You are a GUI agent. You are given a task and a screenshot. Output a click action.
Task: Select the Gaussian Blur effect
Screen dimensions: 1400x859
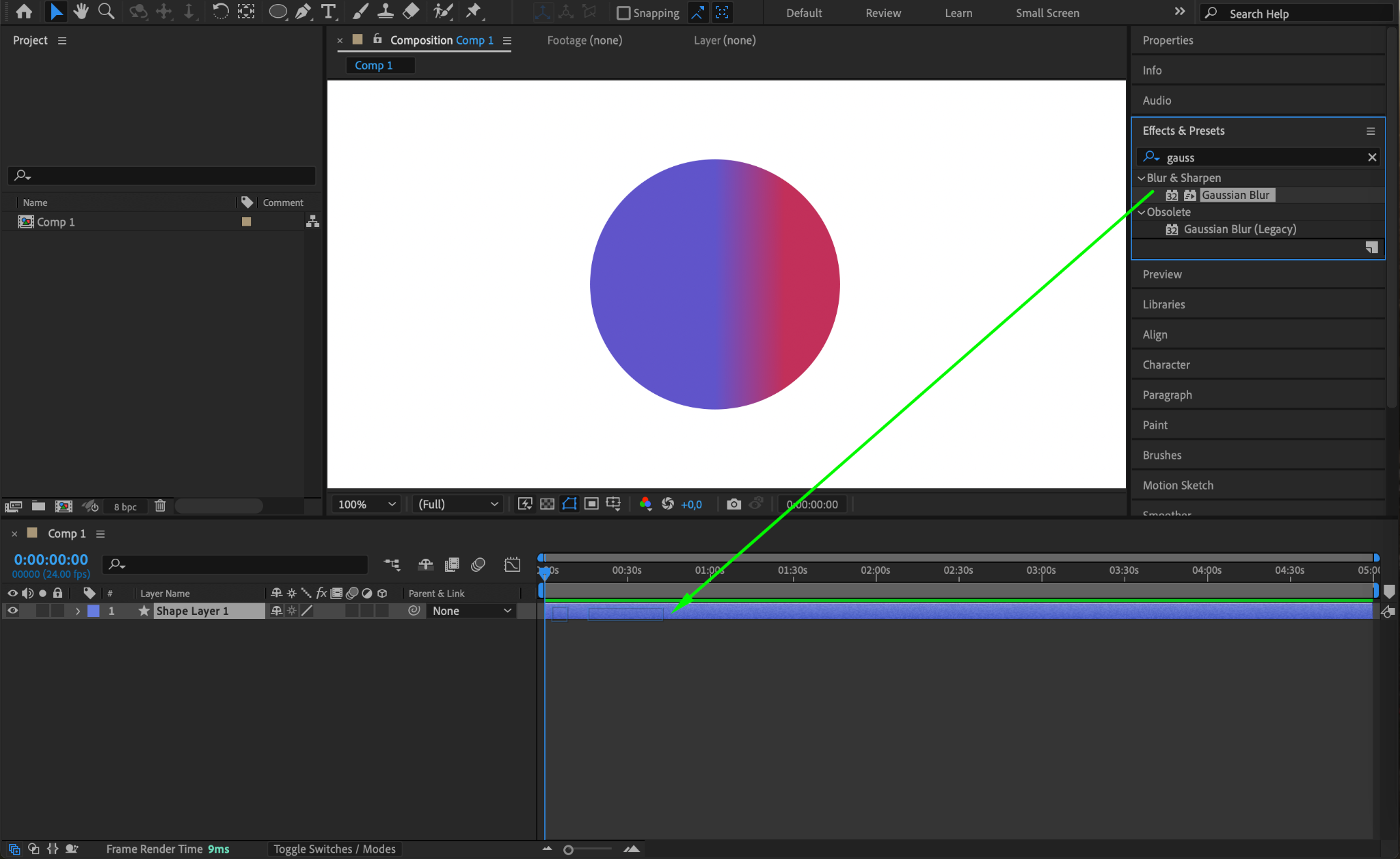[1235, 195]
